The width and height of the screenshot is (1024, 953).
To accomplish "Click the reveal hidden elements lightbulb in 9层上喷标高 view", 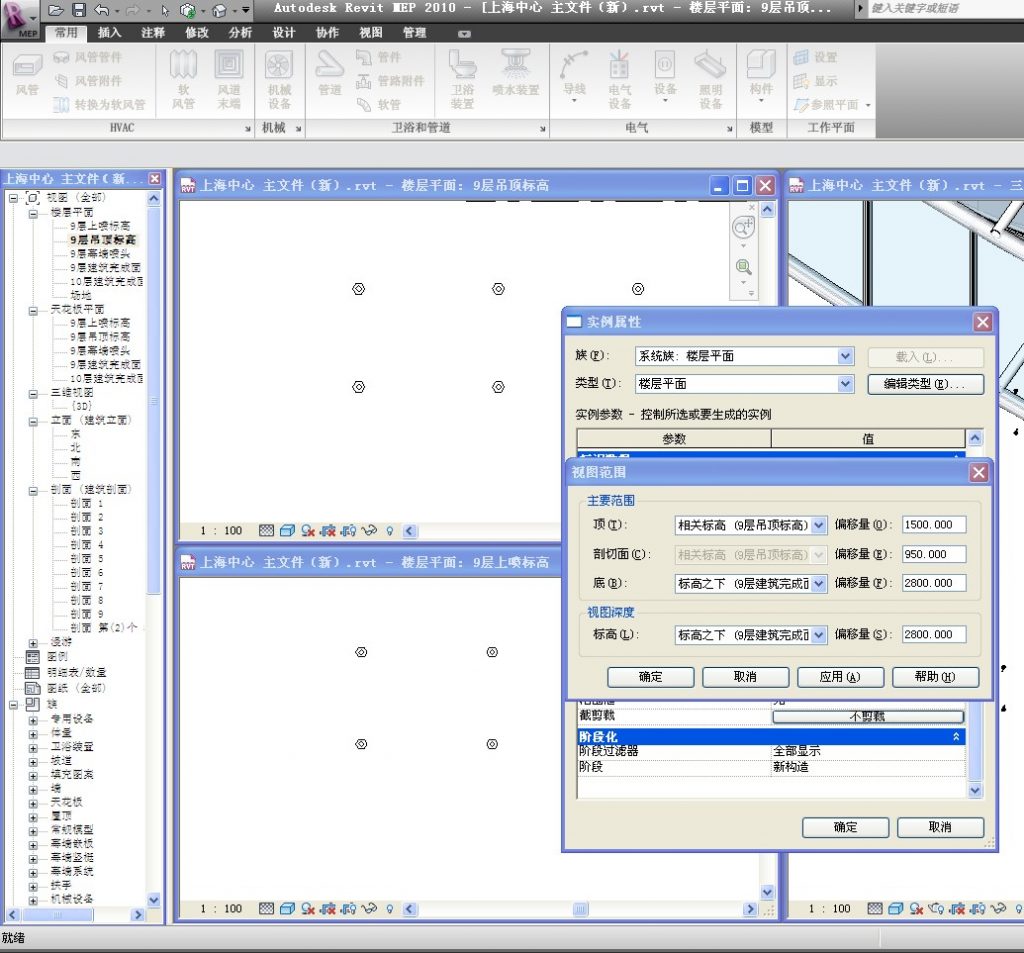I will click(390, 909).
